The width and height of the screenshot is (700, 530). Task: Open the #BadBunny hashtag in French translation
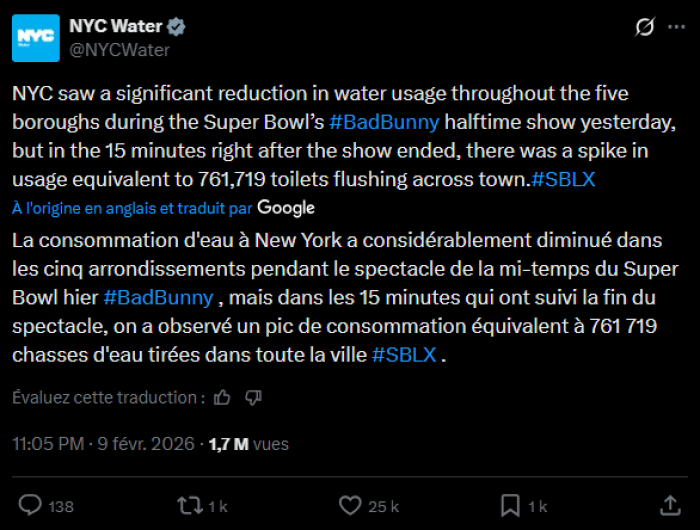point(157,298)
